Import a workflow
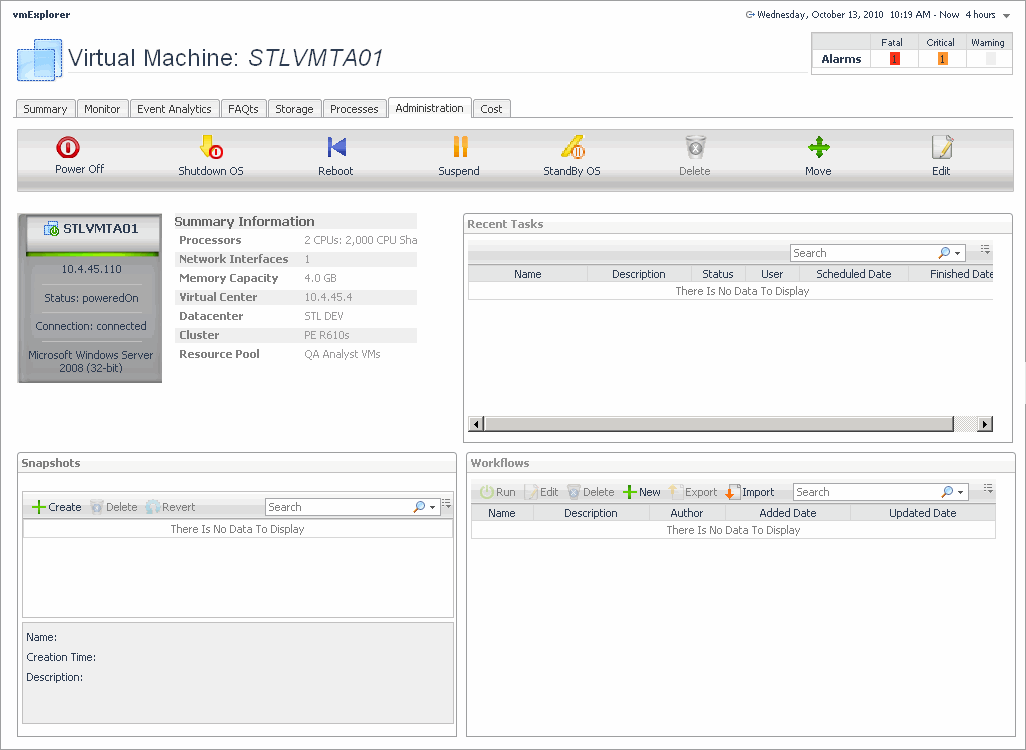Image resolution: width=1026 pixels, height=750 pixels. click(x=750, y=492)
